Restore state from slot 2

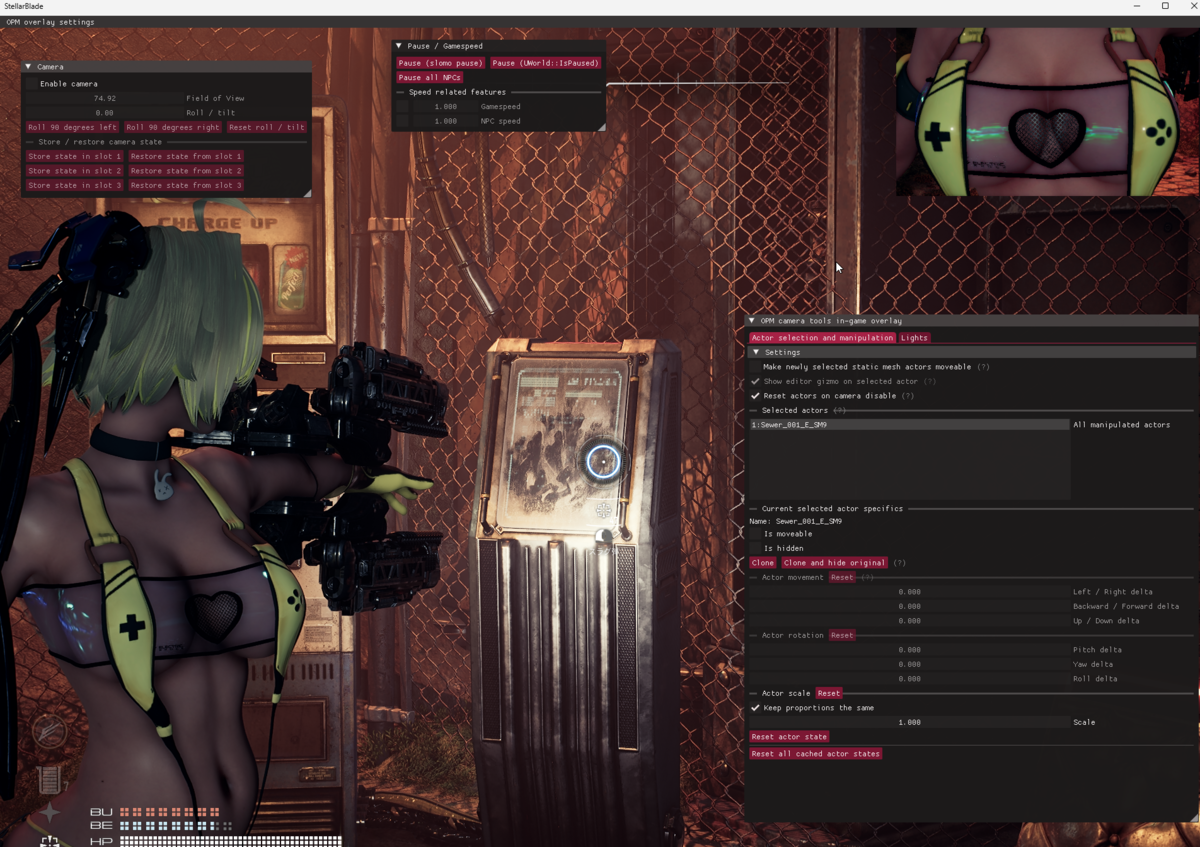coord(186,171)
